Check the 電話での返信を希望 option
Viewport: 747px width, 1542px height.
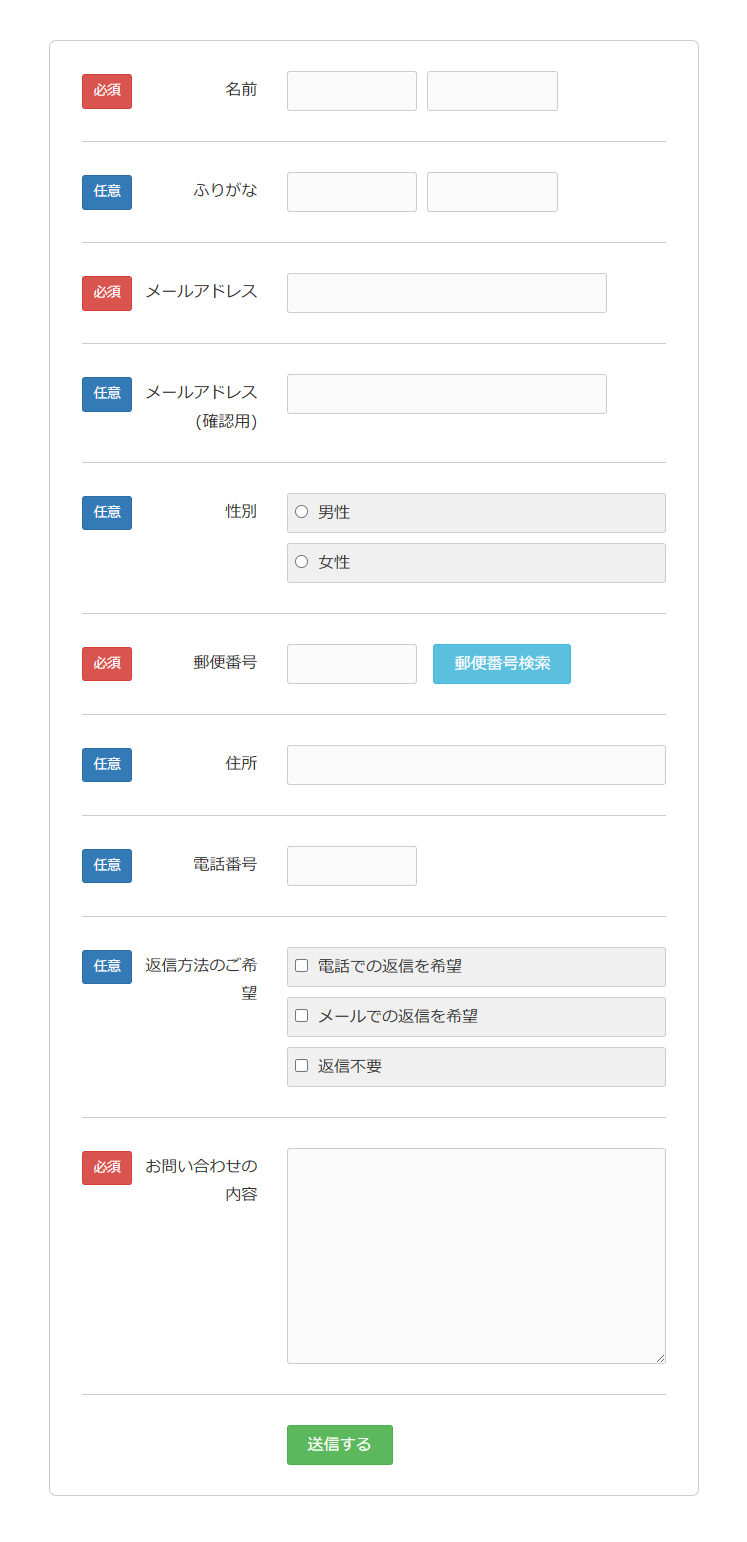pyautogui.click(x=301, y=966)
